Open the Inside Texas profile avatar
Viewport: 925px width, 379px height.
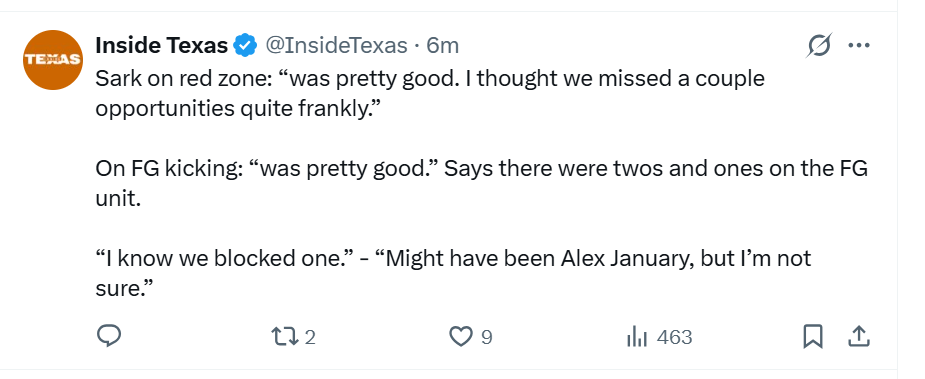pyautogui.click(x=53, y=60)
